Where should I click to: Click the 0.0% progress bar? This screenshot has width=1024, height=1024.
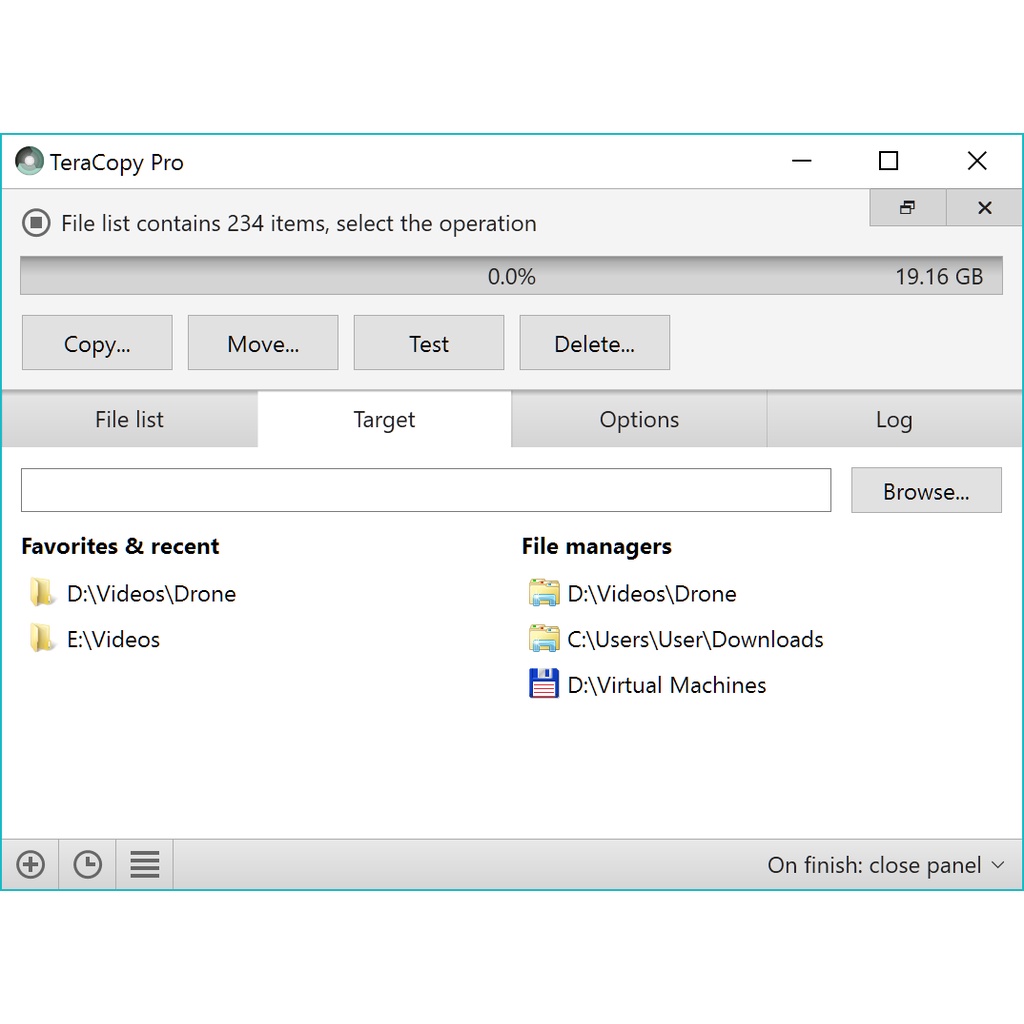(x=511, y=277)
